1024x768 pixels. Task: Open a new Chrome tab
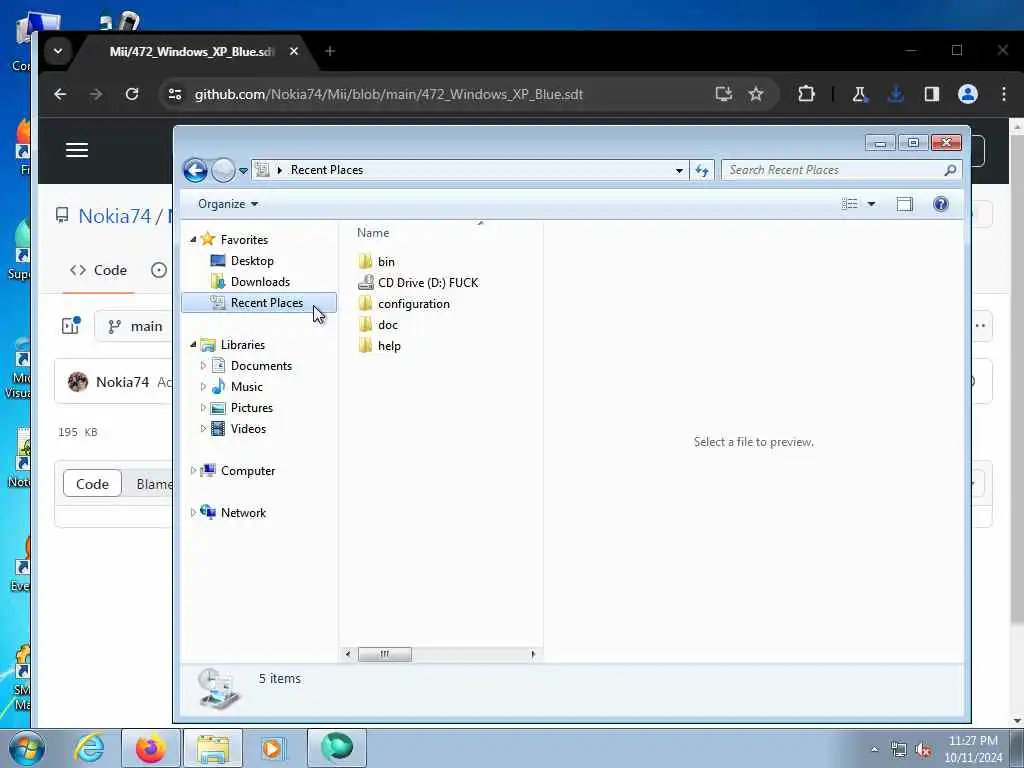[330, 51]
